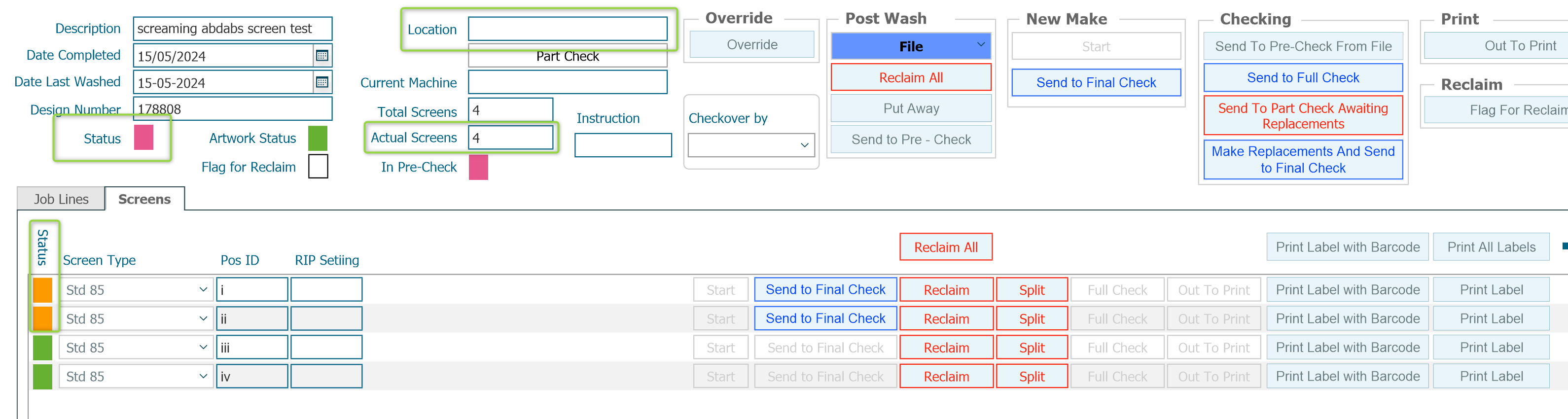Click the pink In Pre-Check indicator

[x=478, y=167]
